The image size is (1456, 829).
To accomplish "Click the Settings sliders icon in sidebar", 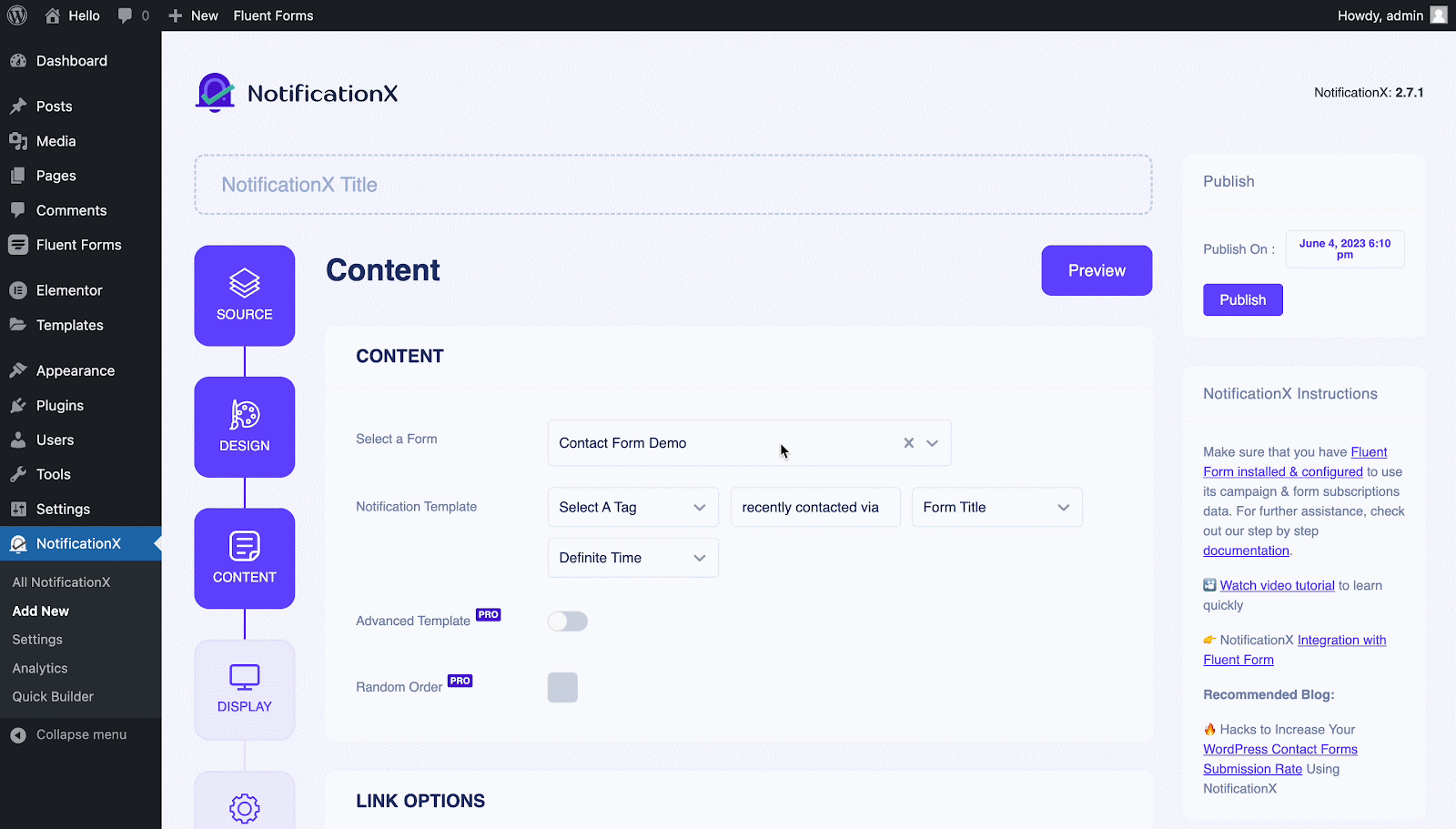I will point(18,509).
